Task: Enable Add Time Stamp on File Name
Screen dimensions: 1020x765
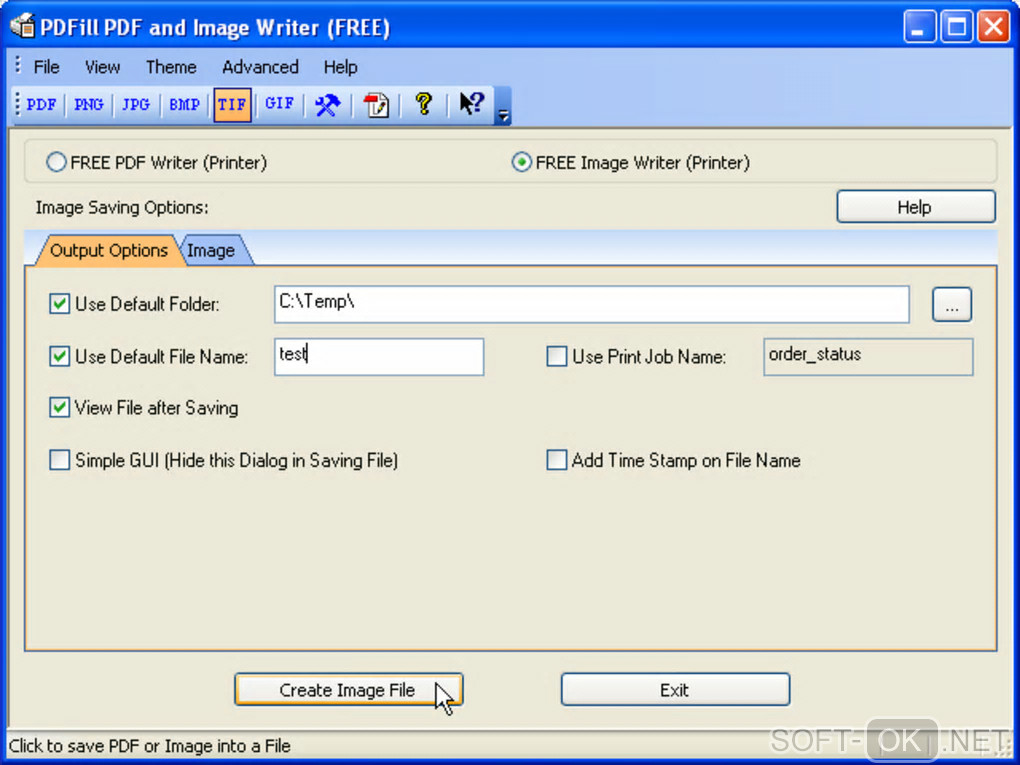Action: coord(556,461)
